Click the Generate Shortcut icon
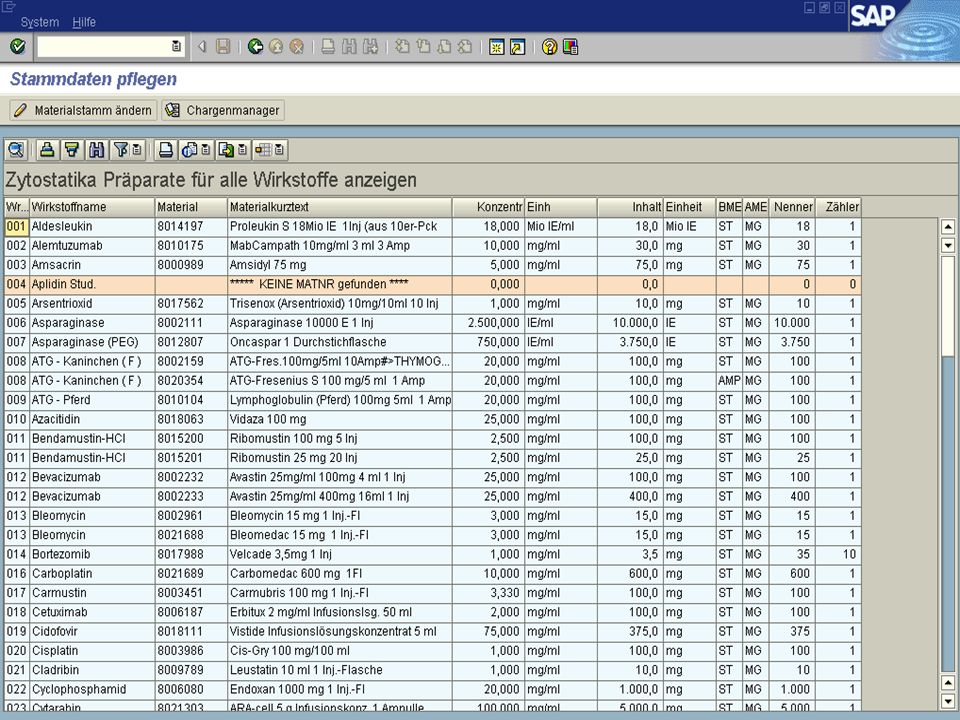 click(517, 47)
